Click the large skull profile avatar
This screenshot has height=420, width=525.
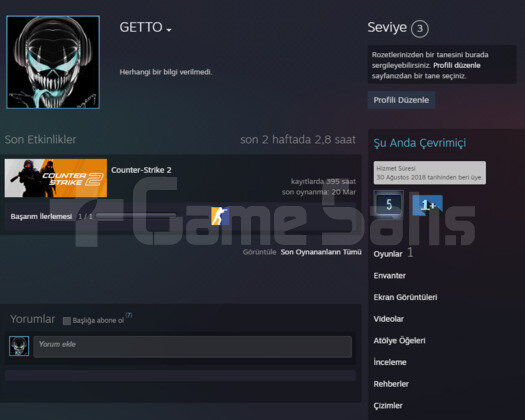coord(53,62)
